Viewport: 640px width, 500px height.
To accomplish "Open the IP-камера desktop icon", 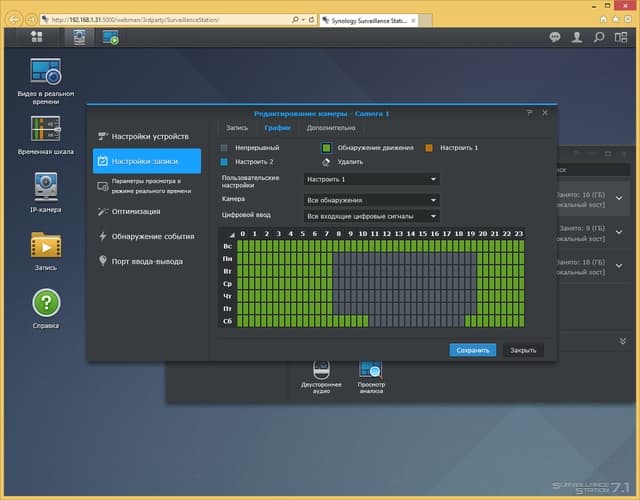I will coord(46,192).
